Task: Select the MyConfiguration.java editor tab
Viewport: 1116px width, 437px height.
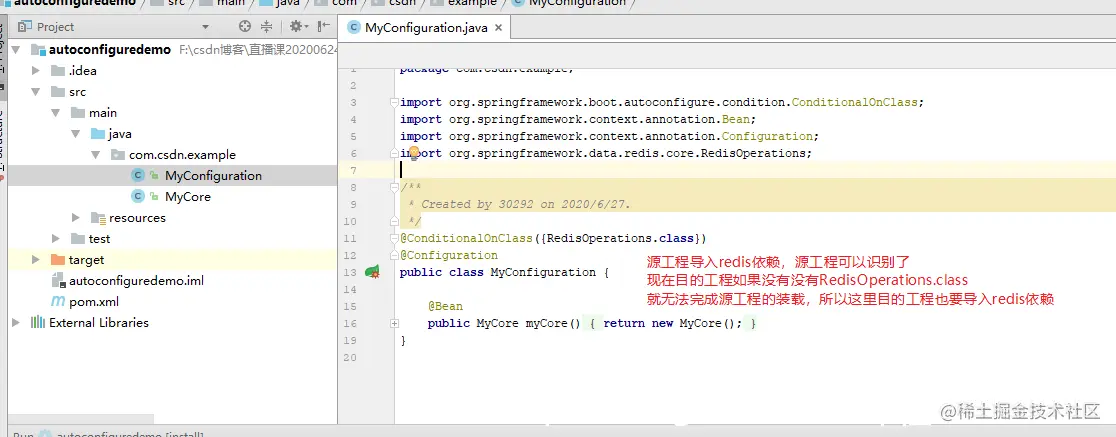Action: coord(425,28)
